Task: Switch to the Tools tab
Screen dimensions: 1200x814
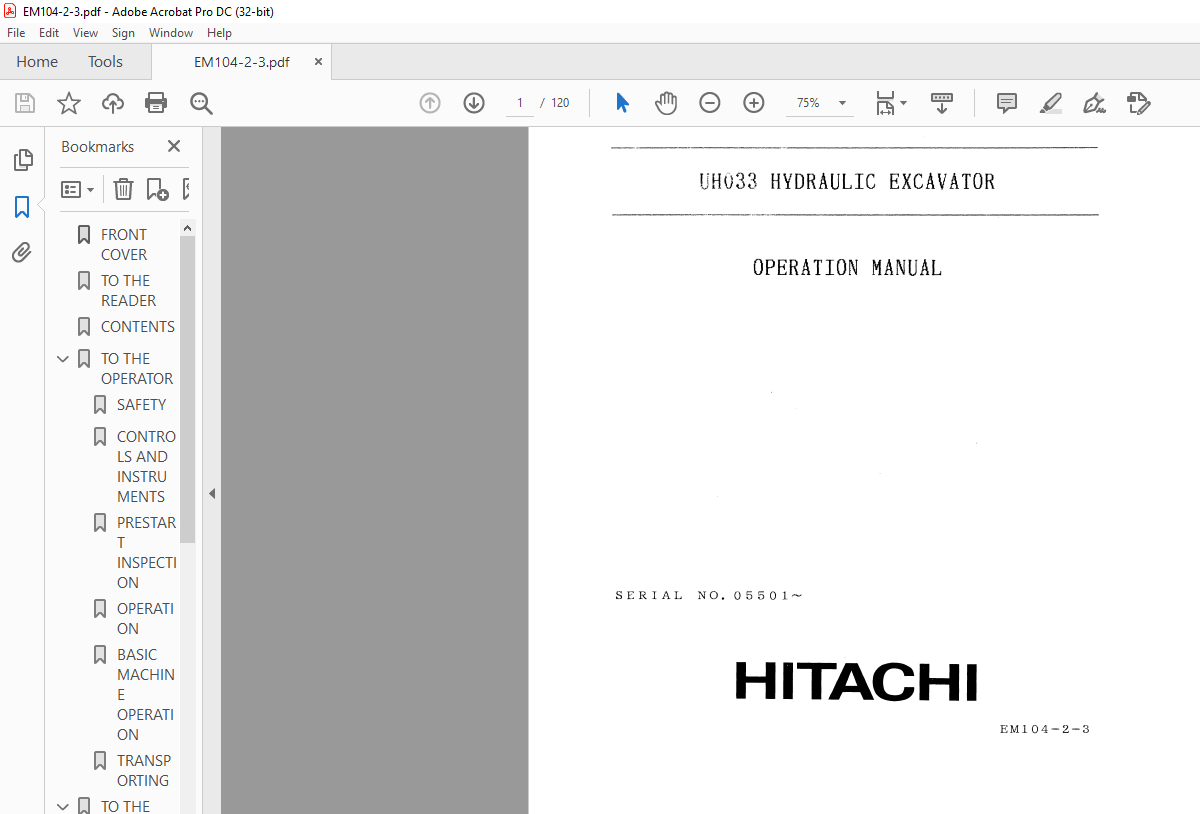Action: click(105, 61)
